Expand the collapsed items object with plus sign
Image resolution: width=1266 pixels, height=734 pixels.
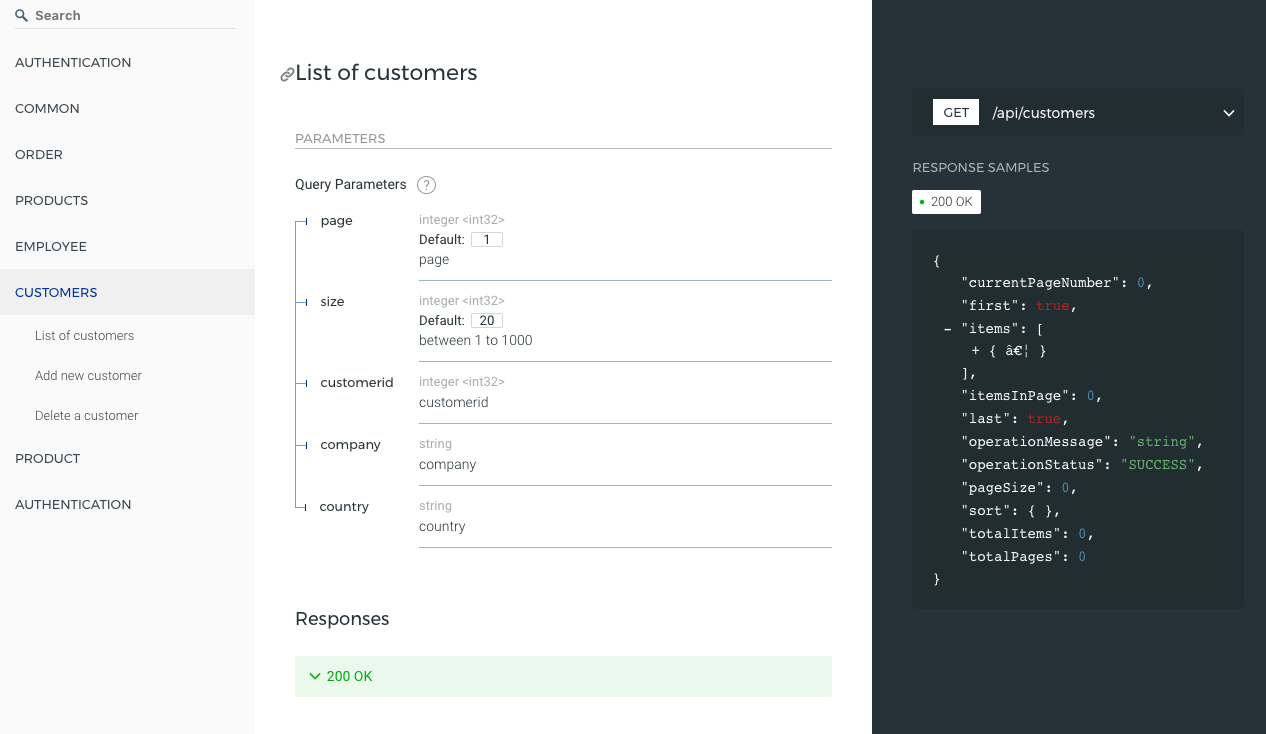click(975, 351)
